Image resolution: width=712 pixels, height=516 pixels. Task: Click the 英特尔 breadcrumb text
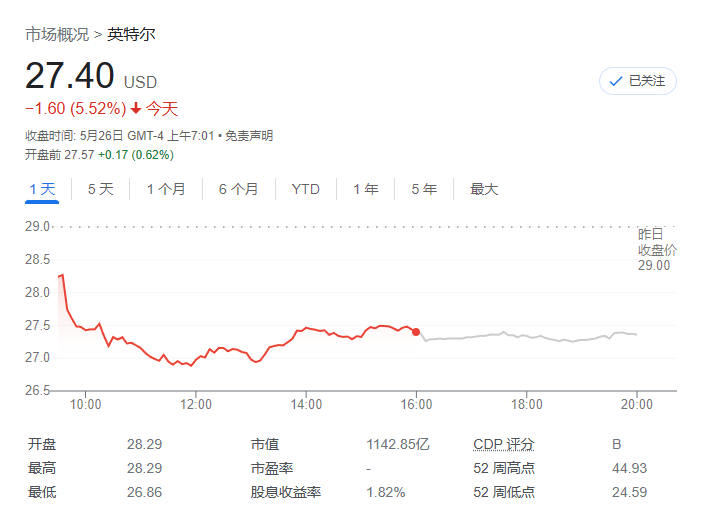pos(131,35)
